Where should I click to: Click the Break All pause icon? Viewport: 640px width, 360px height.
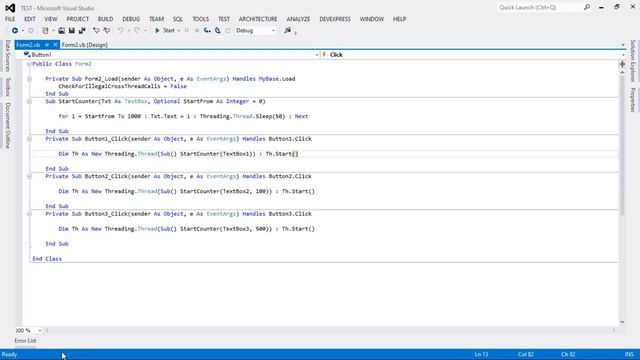pos(187,31)
